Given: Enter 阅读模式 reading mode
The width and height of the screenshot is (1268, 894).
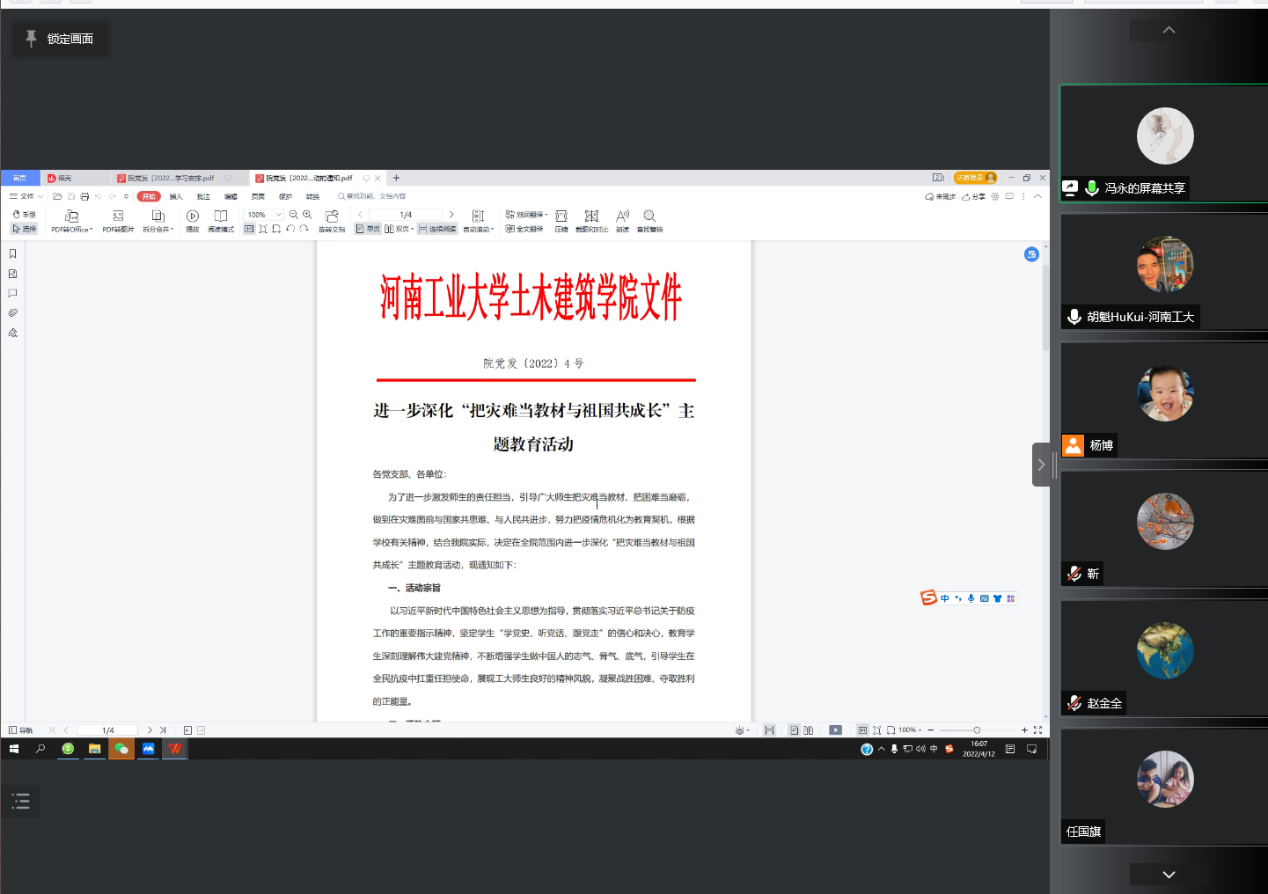Looking at the screenshot, I should coord(220,221).
